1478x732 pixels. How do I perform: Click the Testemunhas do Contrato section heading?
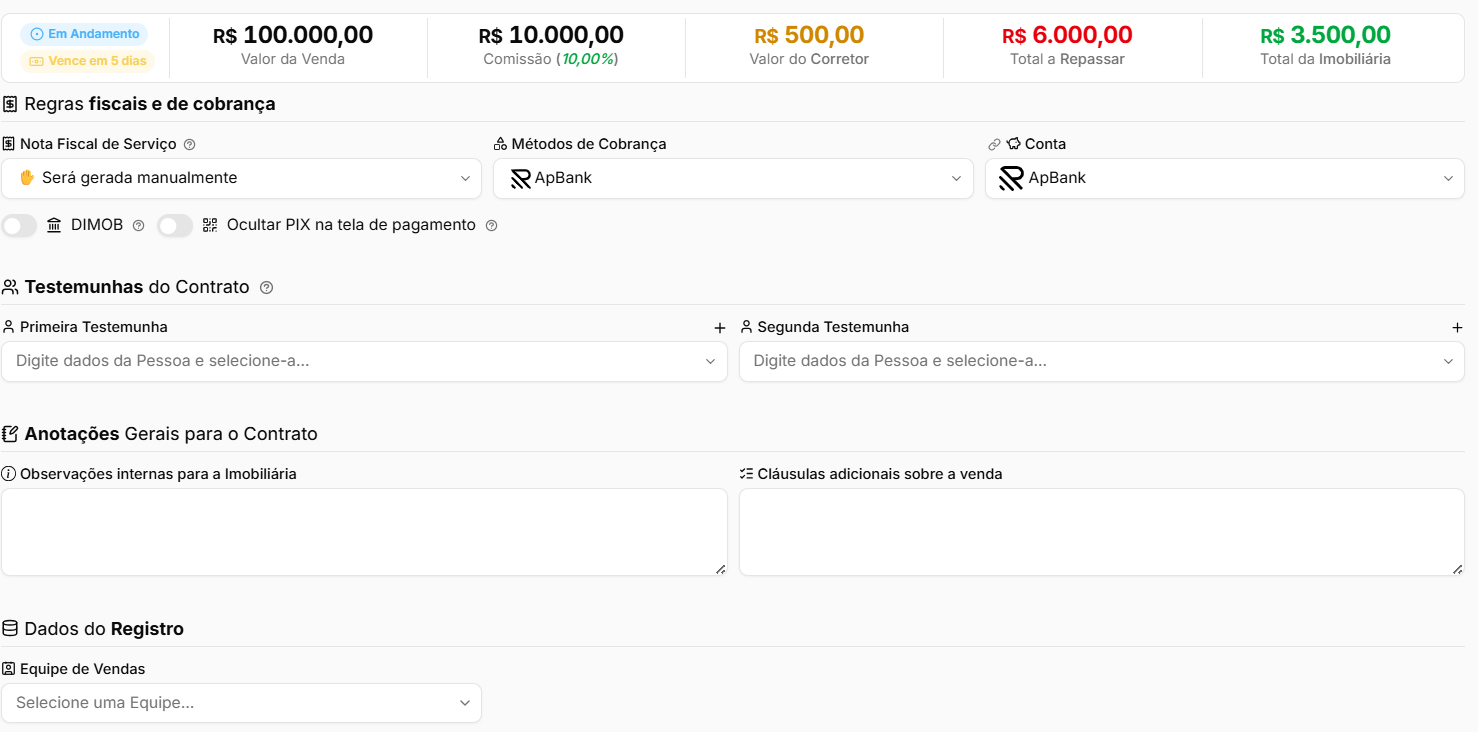tap(137, 287)
